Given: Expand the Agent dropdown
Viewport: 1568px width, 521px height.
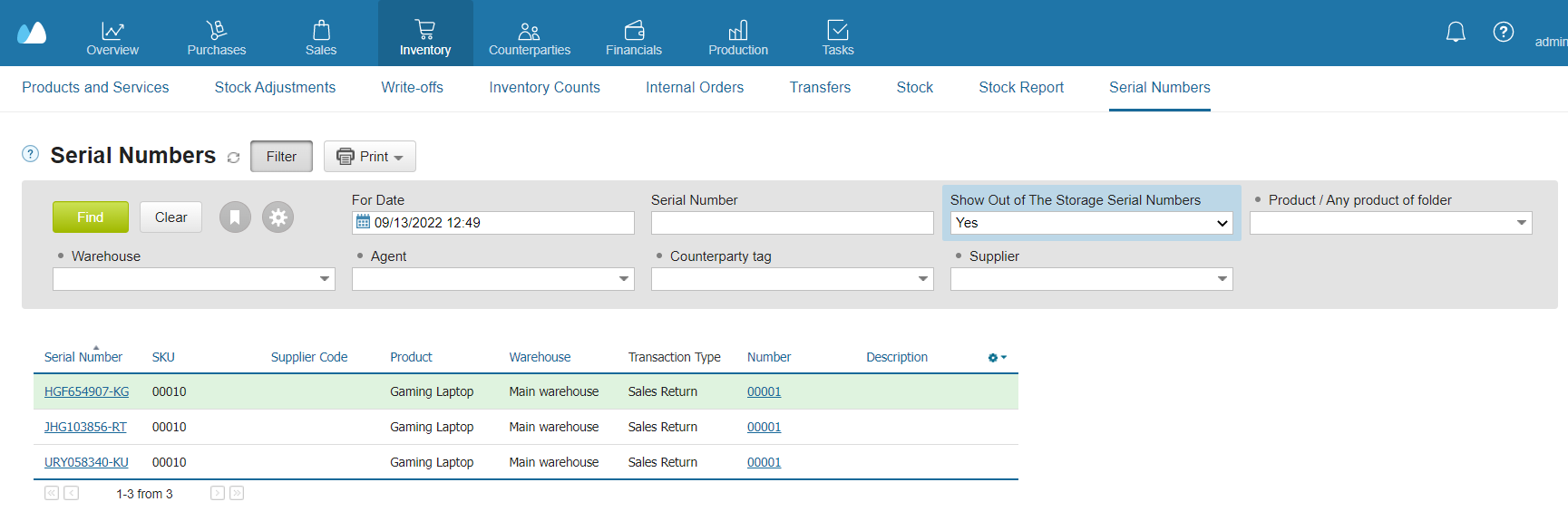Looking at the screenshot, I should click(624, 279).
